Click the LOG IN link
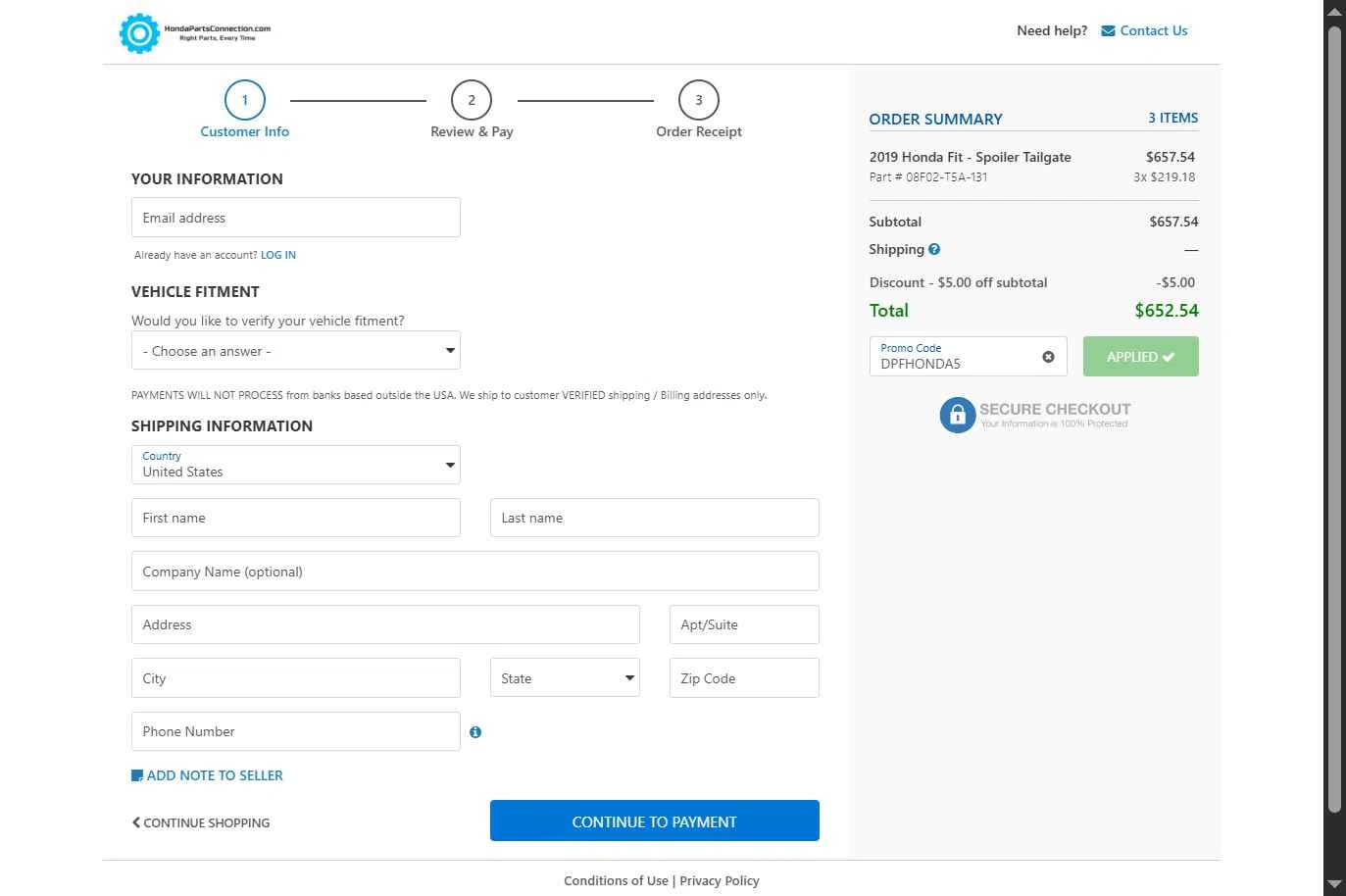The width and height of the screenshot is (1346, 896). point(278,255)
